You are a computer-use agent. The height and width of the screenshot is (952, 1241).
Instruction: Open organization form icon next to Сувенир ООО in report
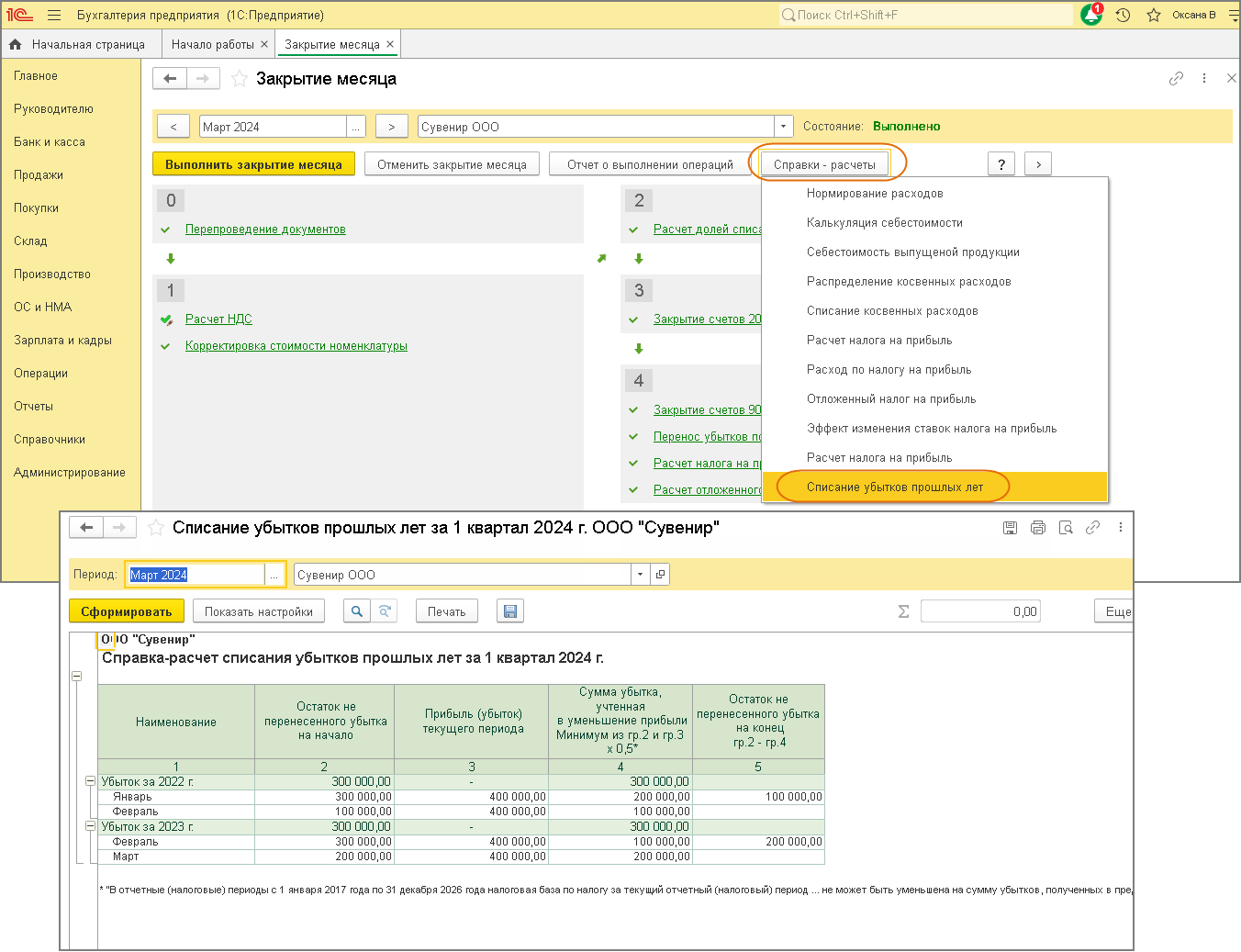click(x=660, y=575)
